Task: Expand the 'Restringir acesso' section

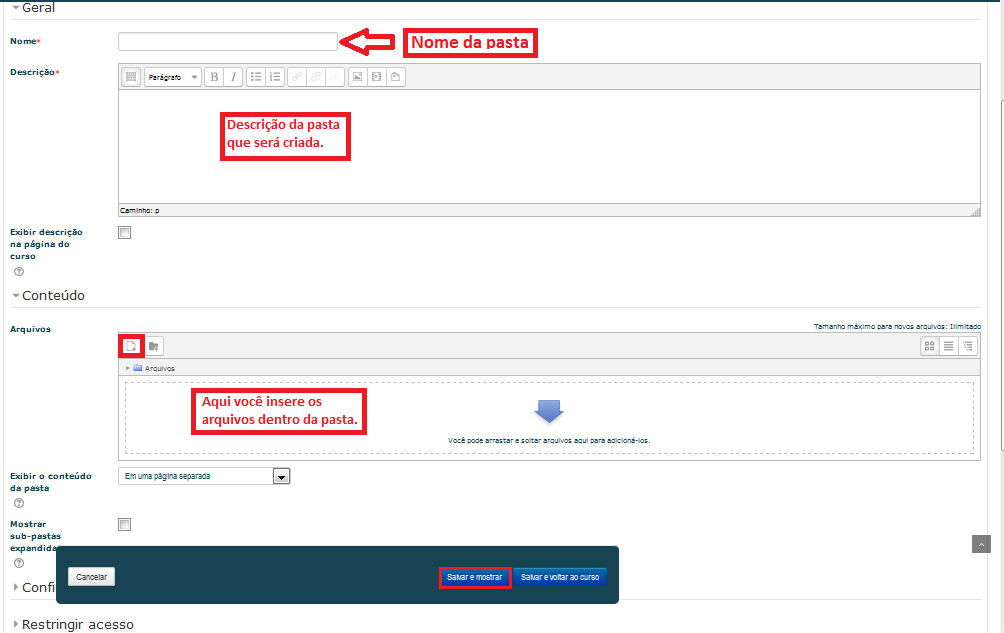Action: point(73,624)
